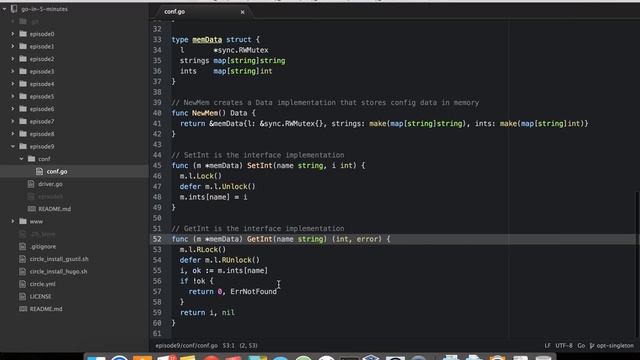
Task: Open the circle.yml file
Action: [x=42, y=284]
